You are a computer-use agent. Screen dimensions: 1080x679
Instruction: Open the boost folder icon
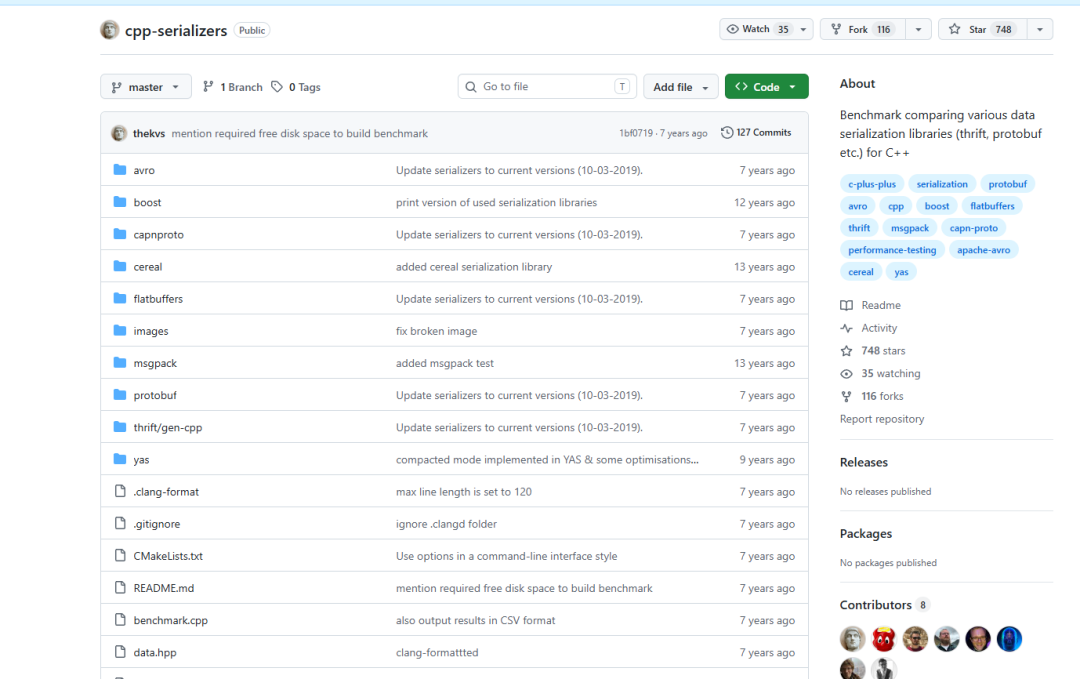pos(120,202)
